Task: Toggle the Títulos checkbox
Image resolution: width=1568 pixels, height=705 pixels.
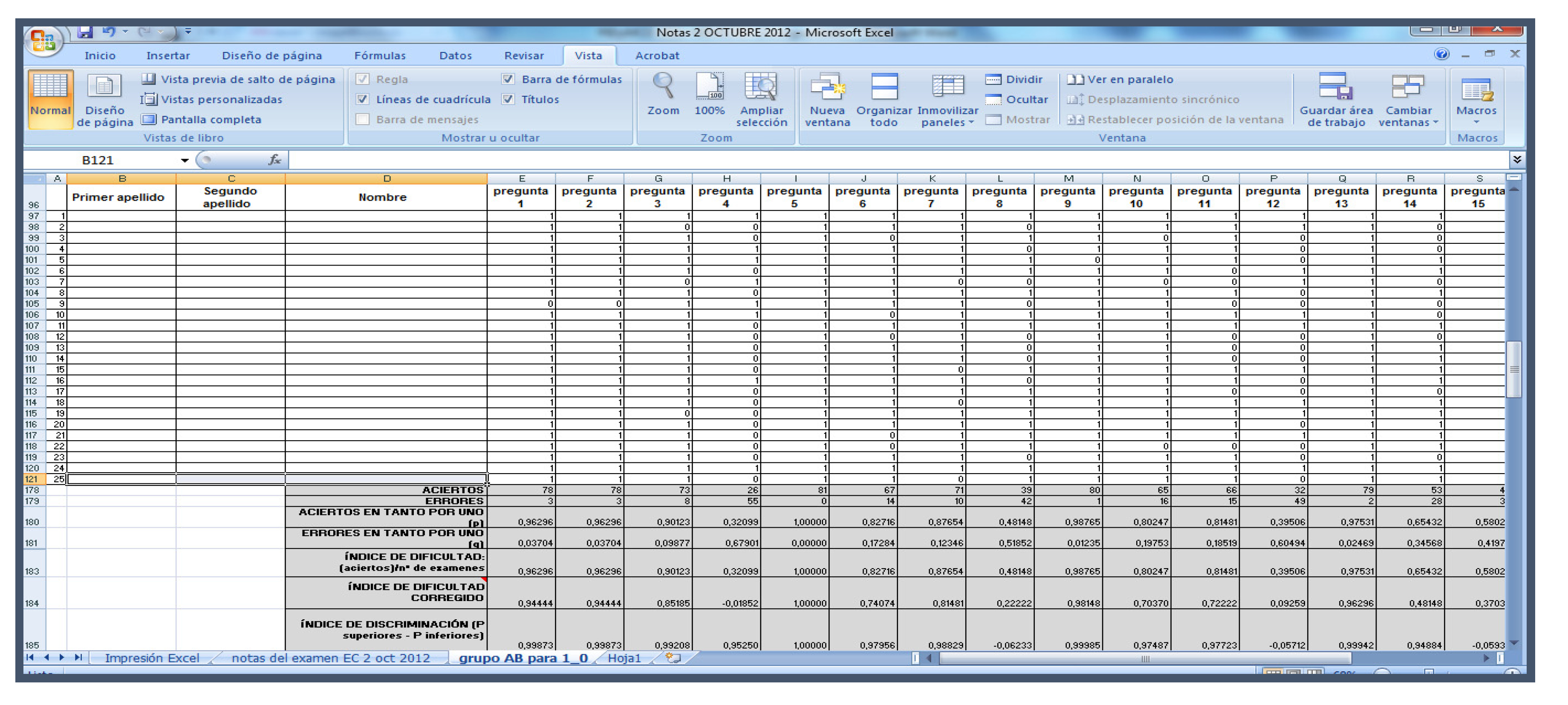Action: 508,99
